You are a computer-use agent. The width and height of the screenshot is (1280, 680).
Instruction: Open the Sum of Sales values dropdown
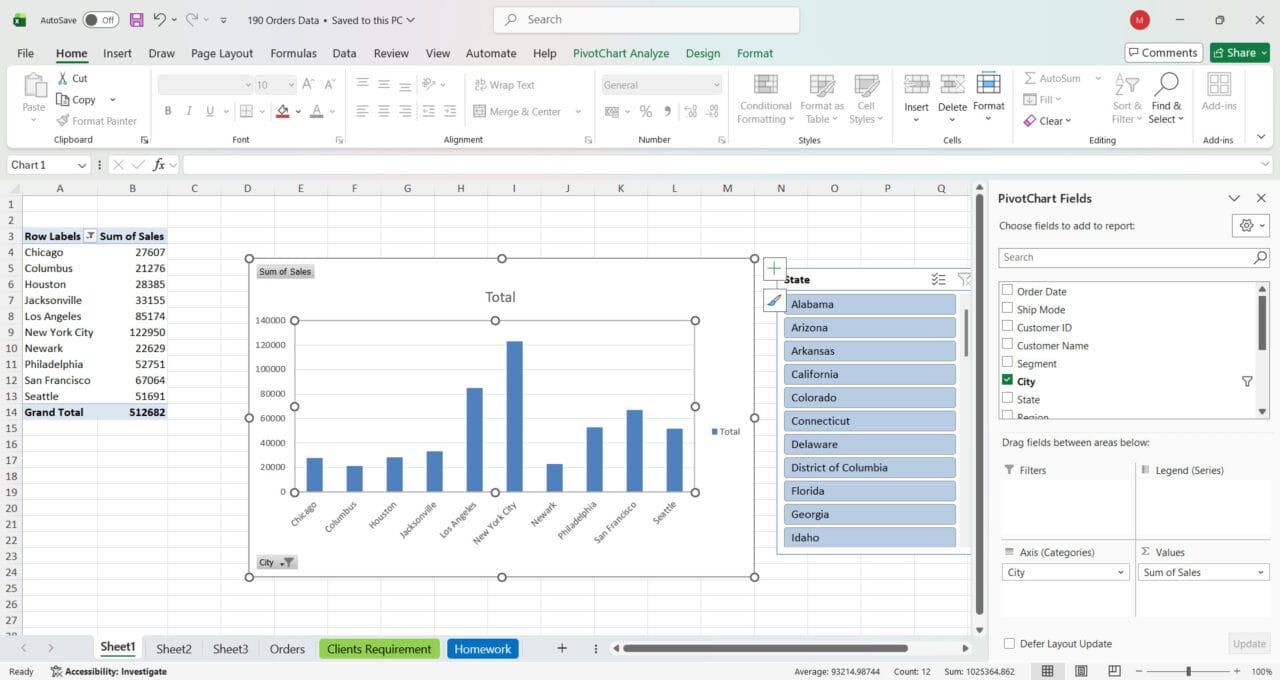coord(1260,573)
